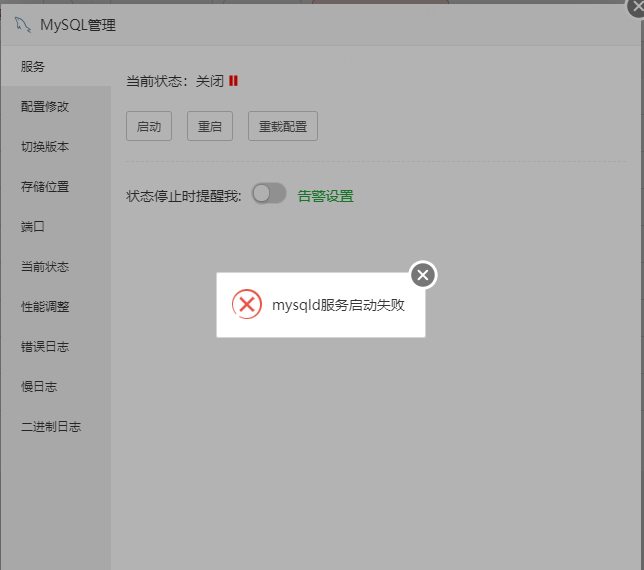The width and height of the screenshot is (644, 570).
Task: Close the mysqld startup failure popup
Action: pos(423,275)
